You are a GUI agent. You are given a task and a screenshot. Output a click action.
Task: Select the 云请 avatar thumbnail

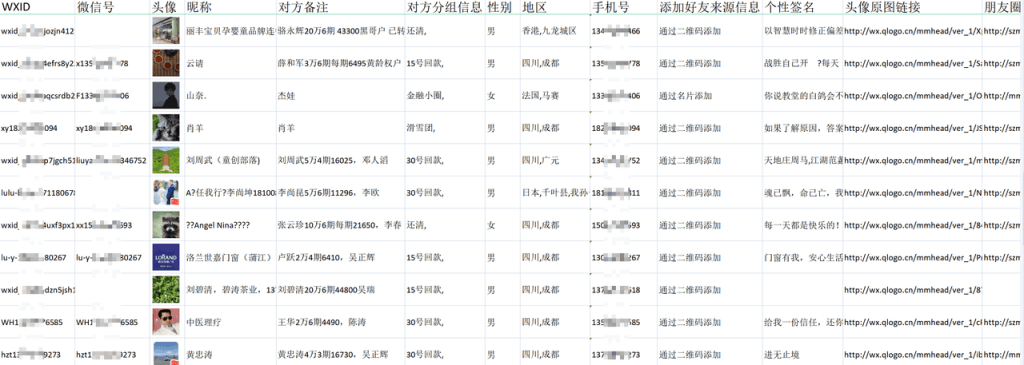pyautogui.click(x=166, y=63)
